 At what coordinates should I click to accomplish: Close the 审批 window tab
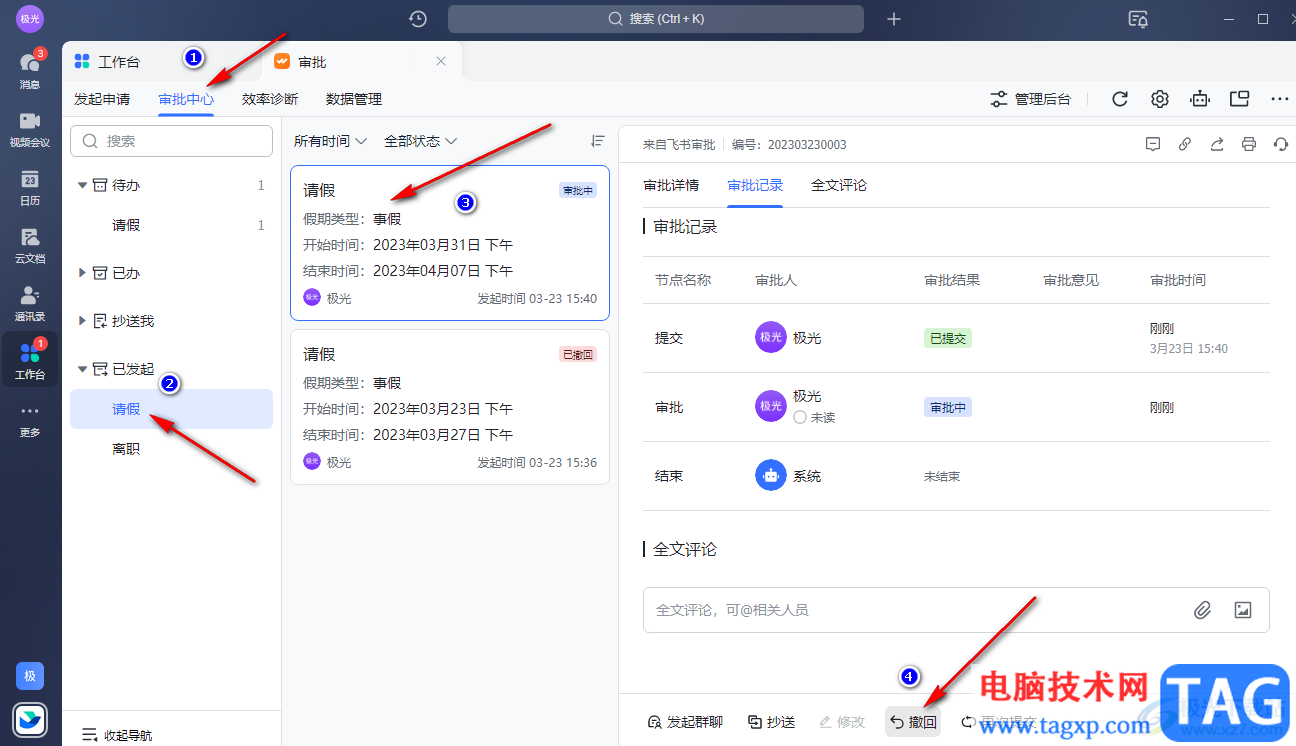click(441, 62)
